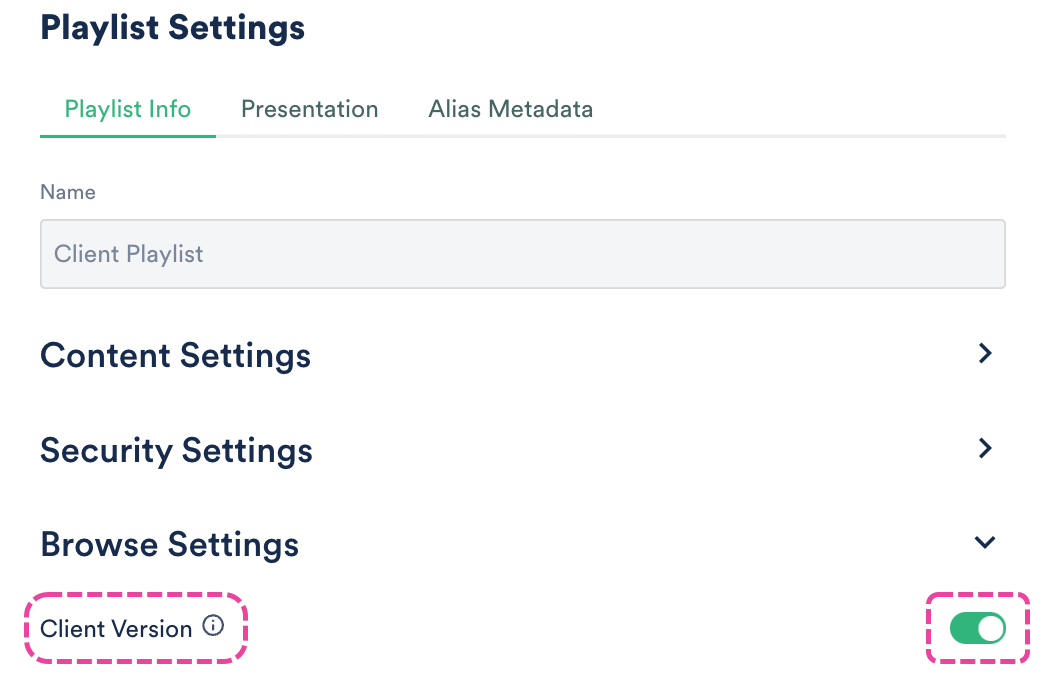Viewport: 1044px width, 679px height.
Task: Click the Name label above the field
Action: click(x=68, y=192)
